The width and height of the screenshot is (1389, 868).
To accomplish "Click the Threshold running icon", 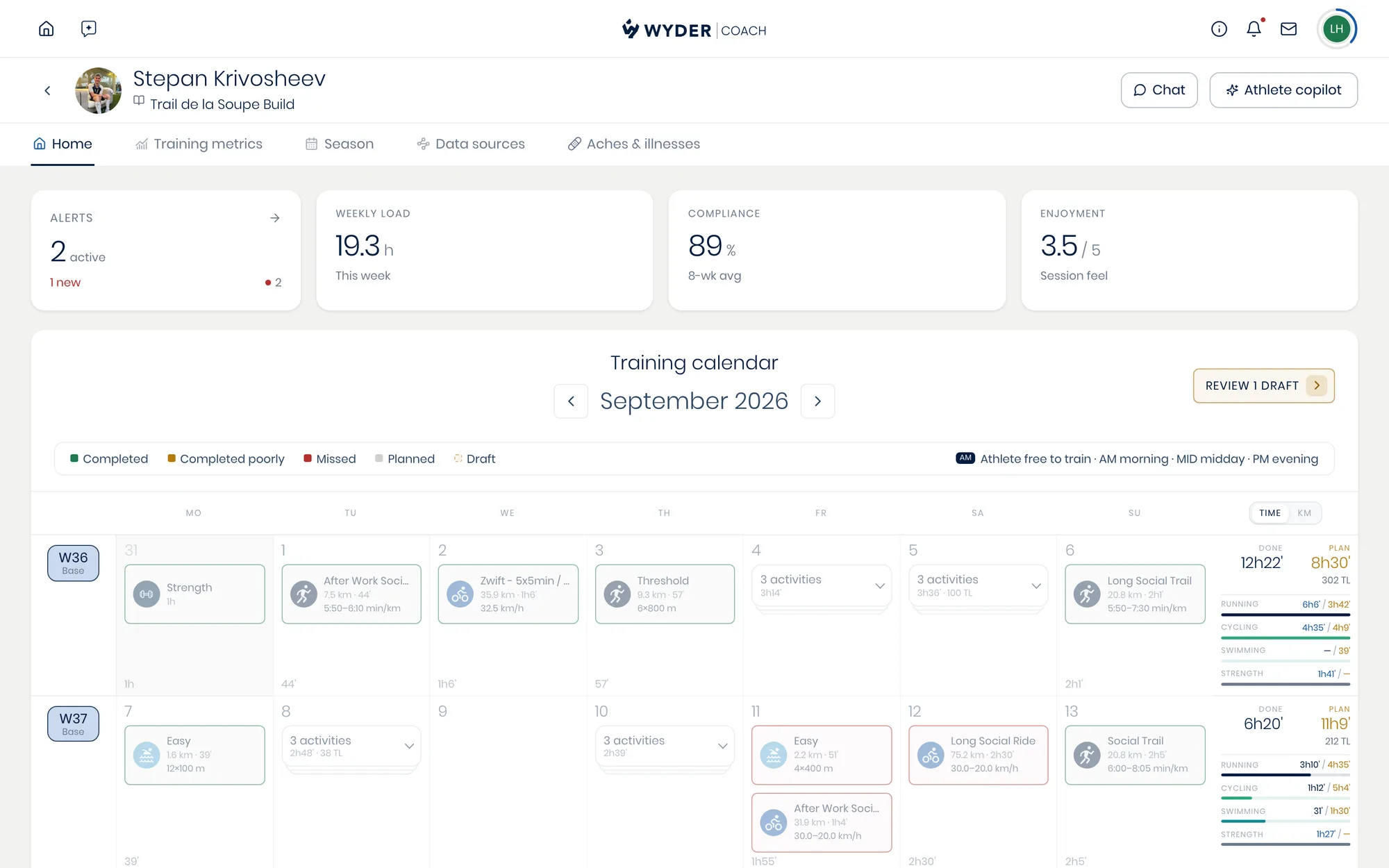I will [617, 594].
